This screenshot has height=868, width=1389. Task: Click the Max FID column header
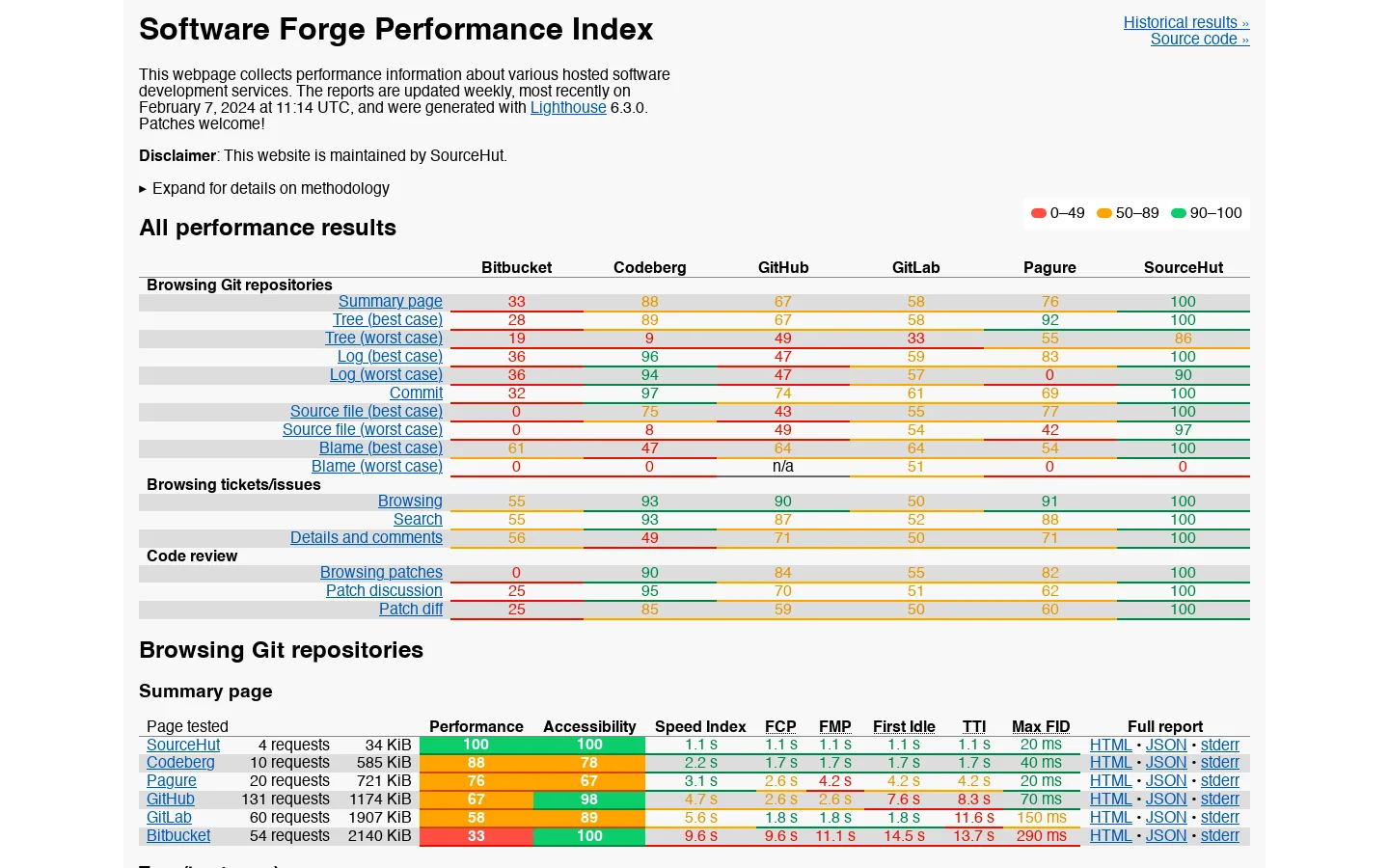pyautogui.click(x=1041, y=726)
